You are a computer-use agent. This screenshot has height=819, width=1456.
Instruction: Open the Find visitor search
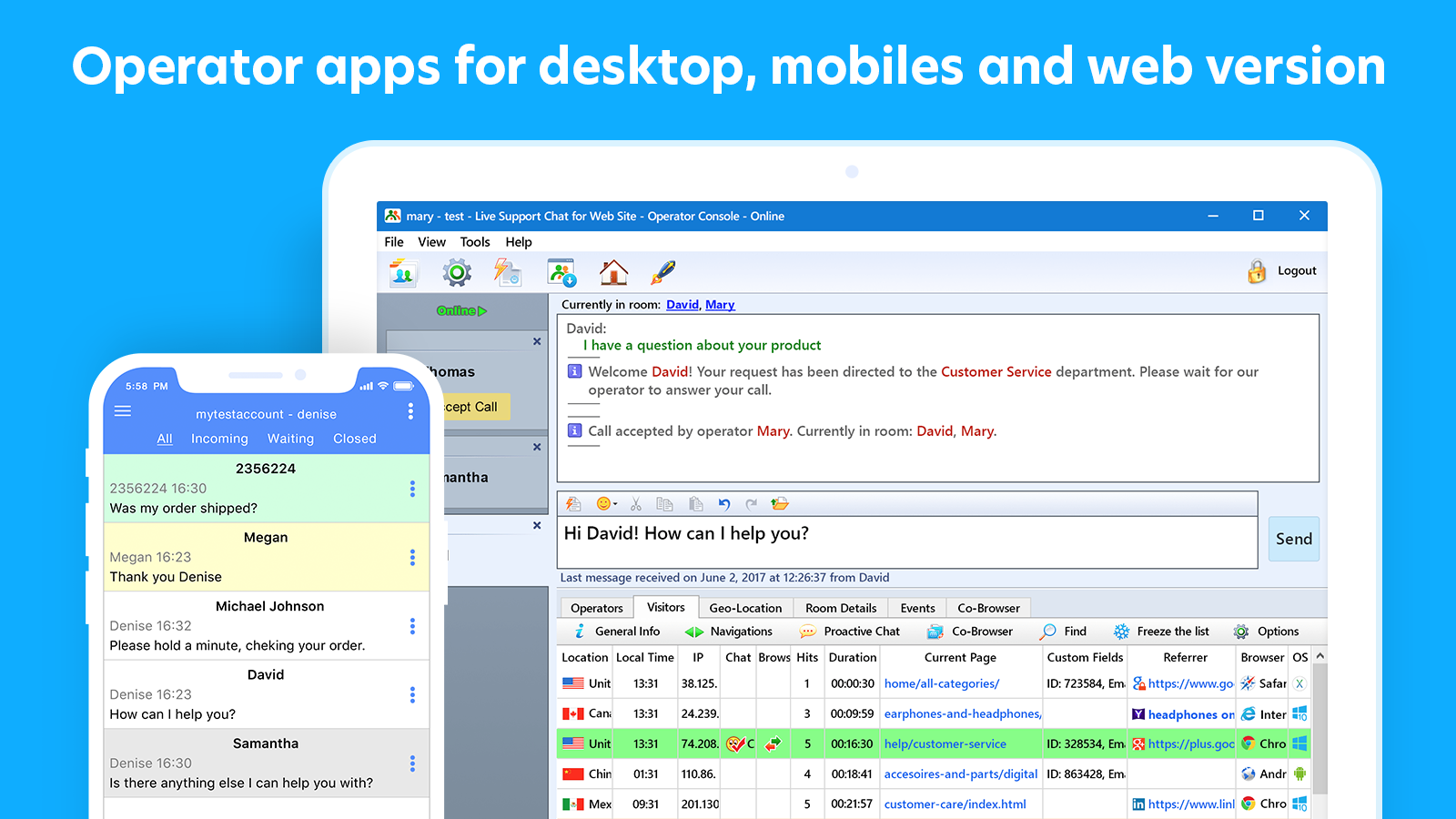(1063, 631)
